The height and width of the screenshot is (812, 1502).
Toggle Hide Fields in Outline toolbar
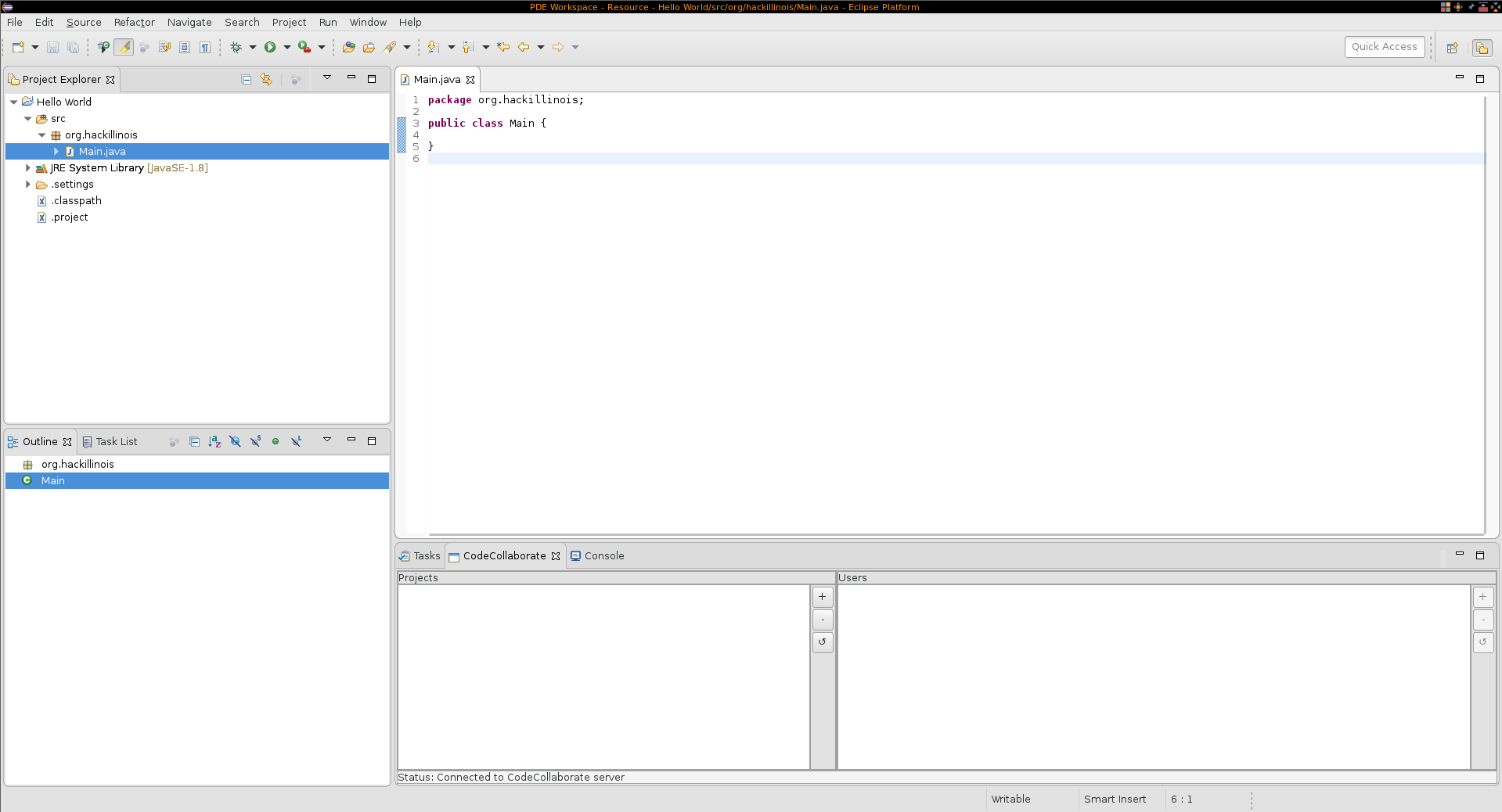(235, 441)
